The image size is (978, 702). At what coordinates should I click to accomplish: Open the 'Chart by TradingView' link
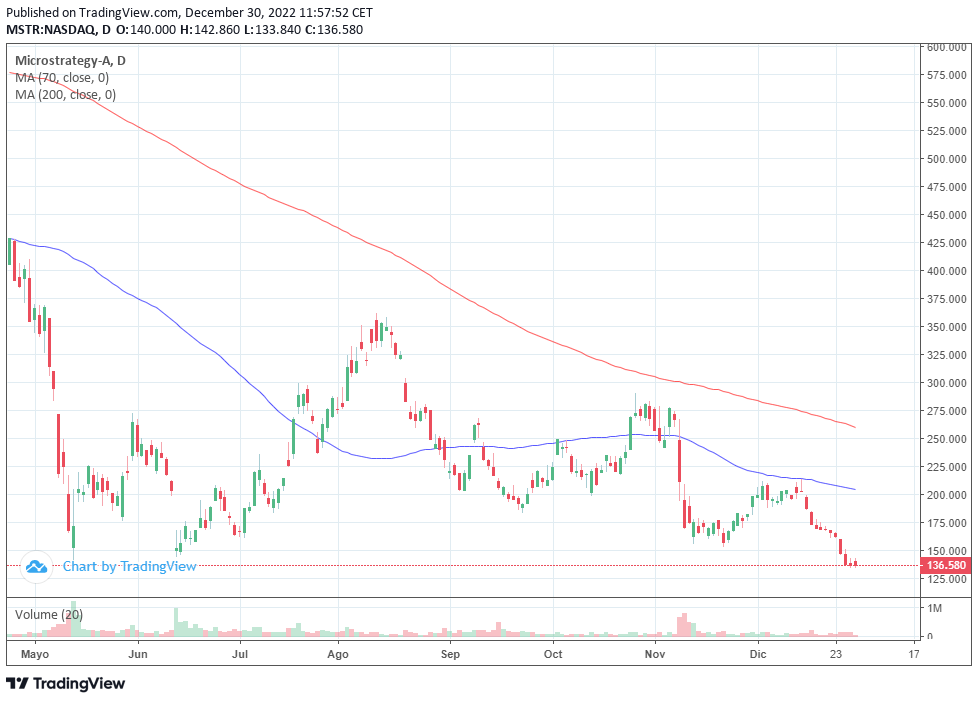(x=129, y=567)
